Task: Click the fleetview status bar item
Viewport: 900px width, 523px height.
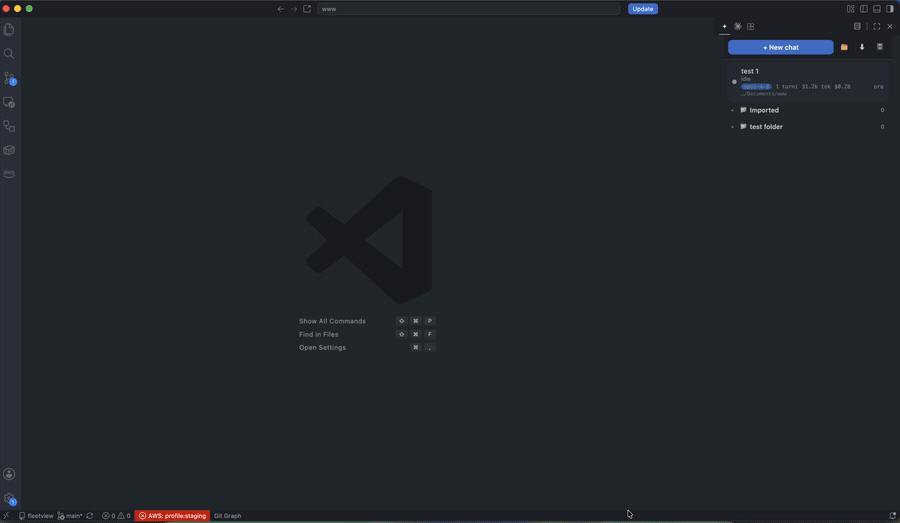Action: coord(36,516)
